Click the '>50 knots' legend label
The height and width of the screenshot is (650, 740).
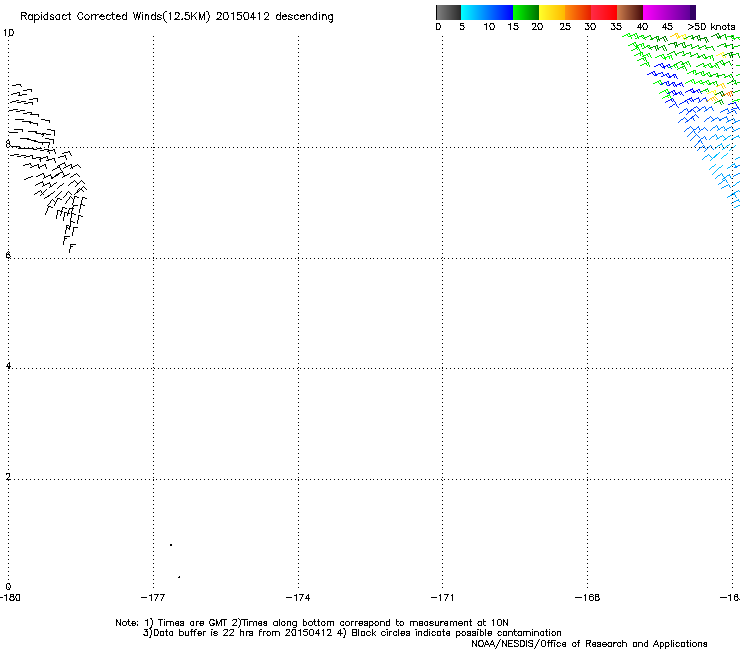click(711, 27)
